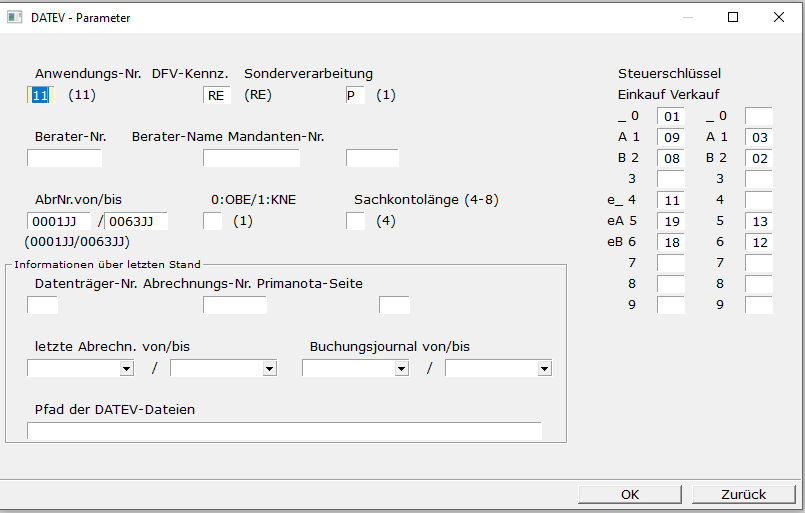
Task: Focus the Berater-Nr. input field
Action: tap(64, 158)
